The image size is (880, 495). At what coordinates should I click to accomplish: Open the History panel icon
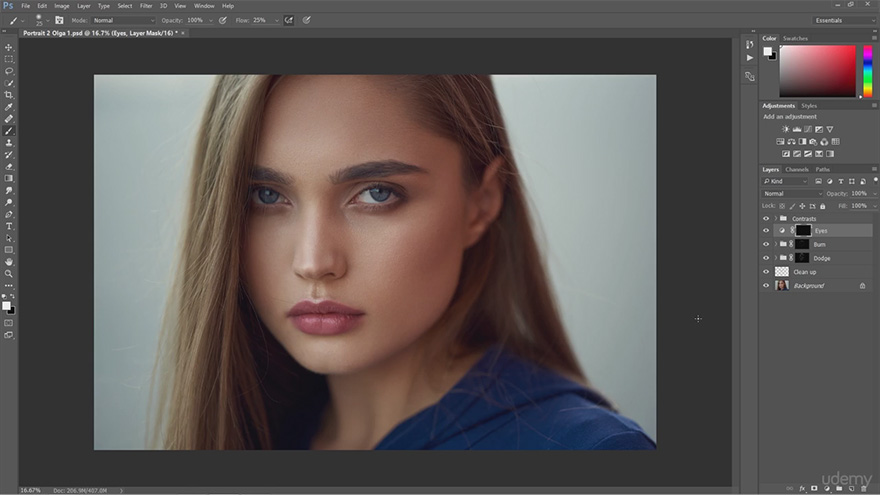750,44
